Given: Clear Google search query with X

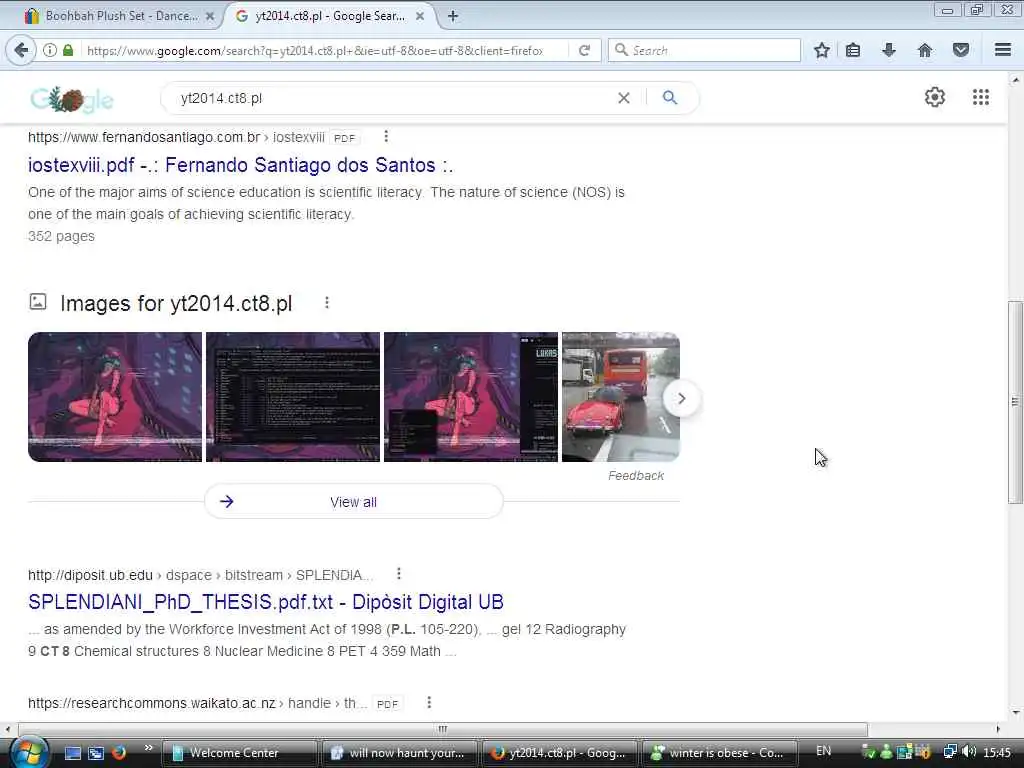Looking at the screenshot, I should pos(624,98).
